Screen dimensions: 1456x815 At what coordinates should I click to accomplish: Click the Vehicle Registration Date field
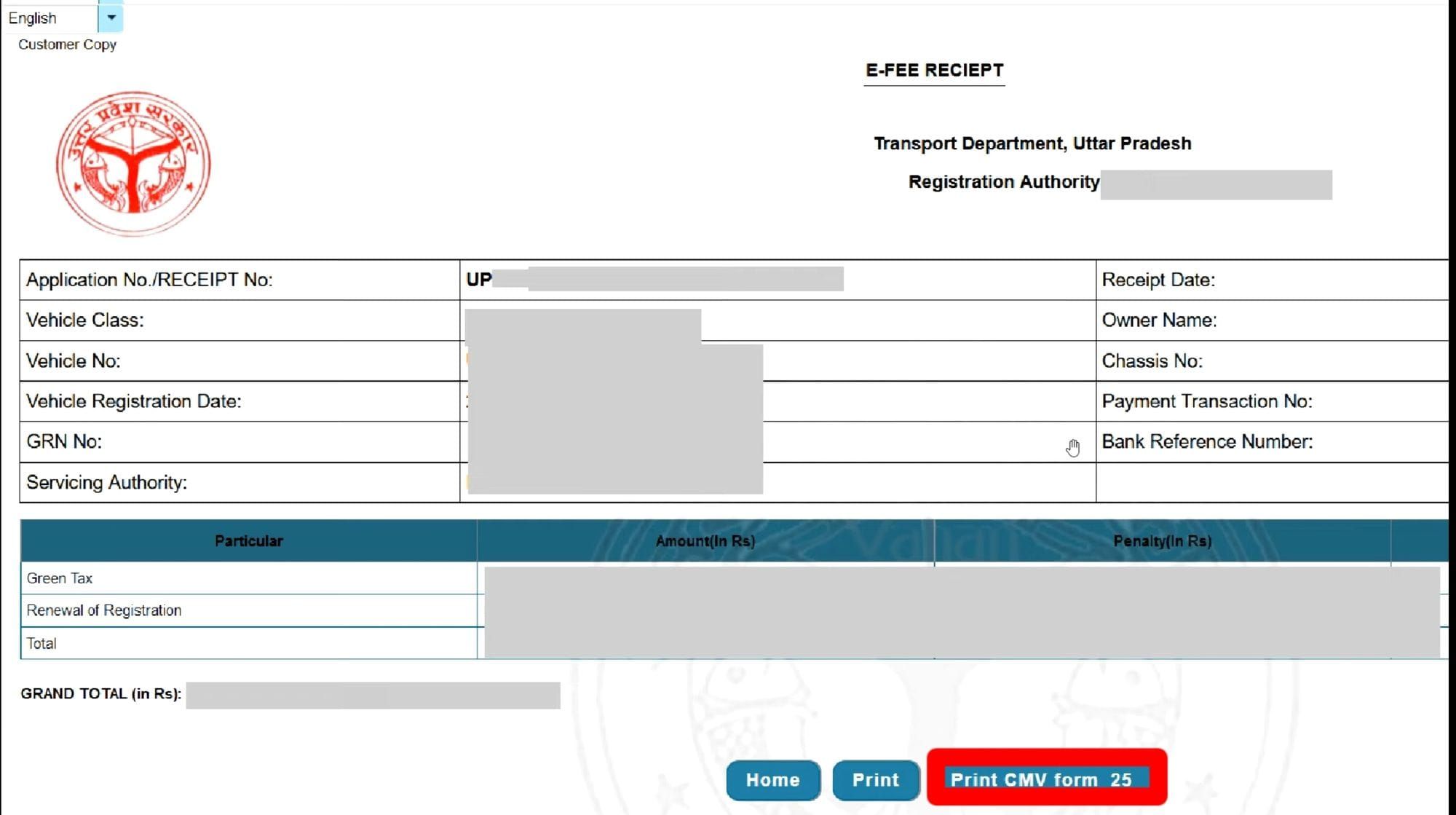(133, 401)
